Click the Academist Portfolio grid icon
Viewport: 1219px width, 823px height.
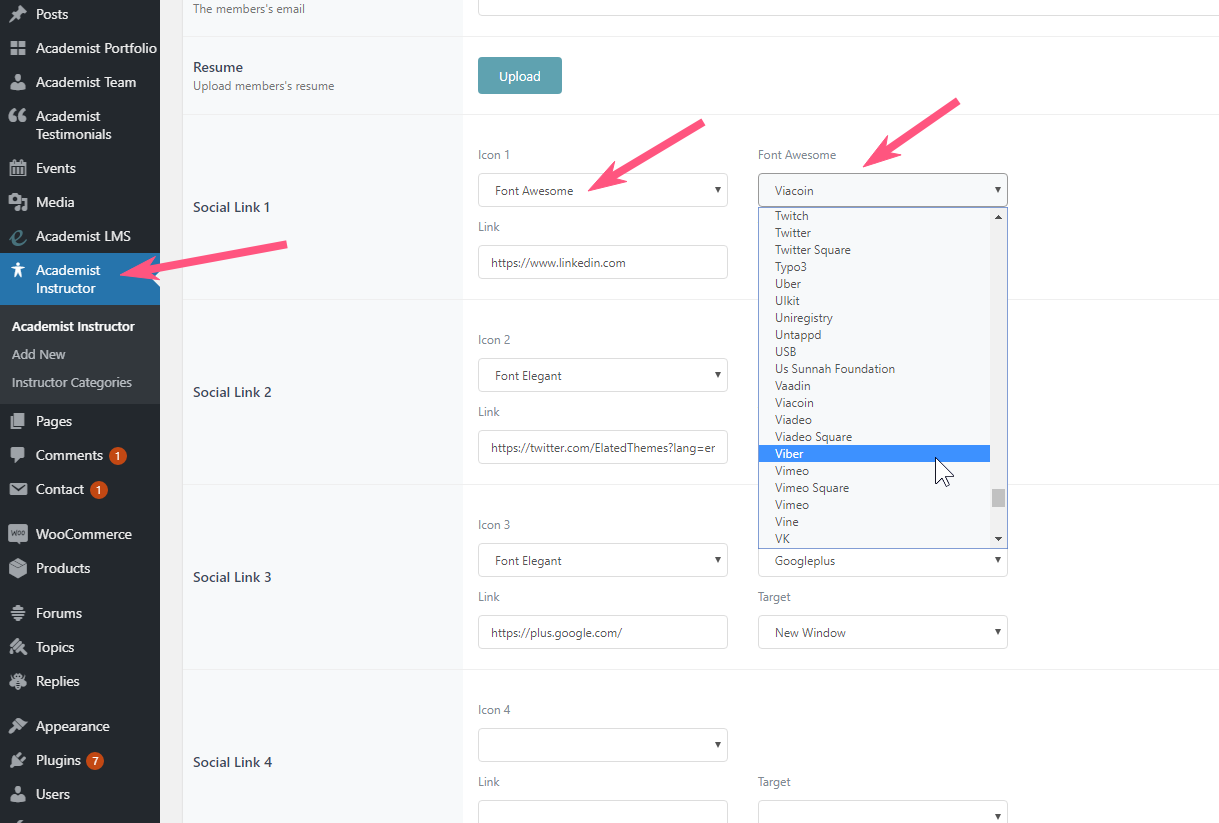coord(18,48)
